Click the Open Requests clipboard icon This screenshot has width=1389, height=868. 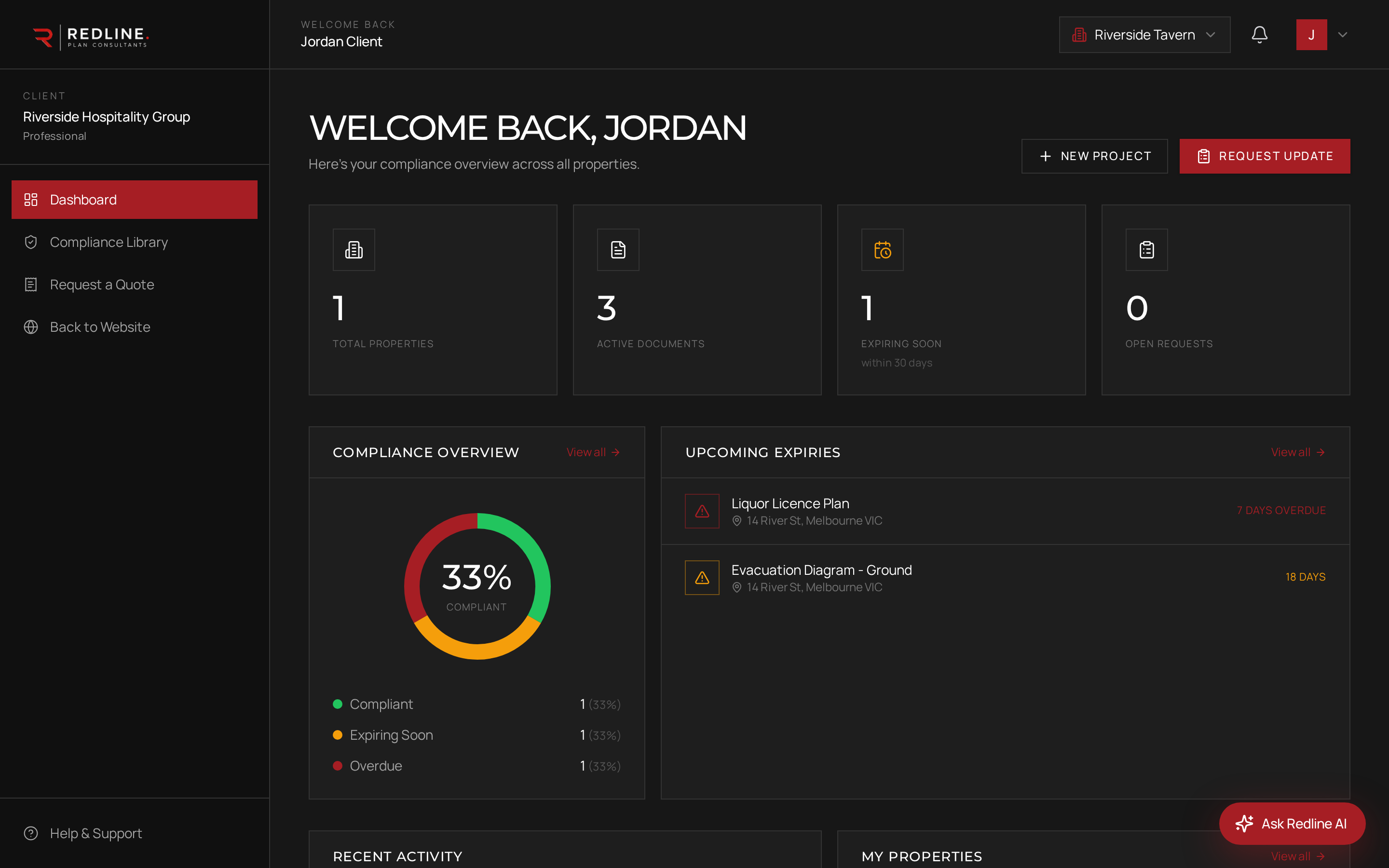[x=1146, y=250]
